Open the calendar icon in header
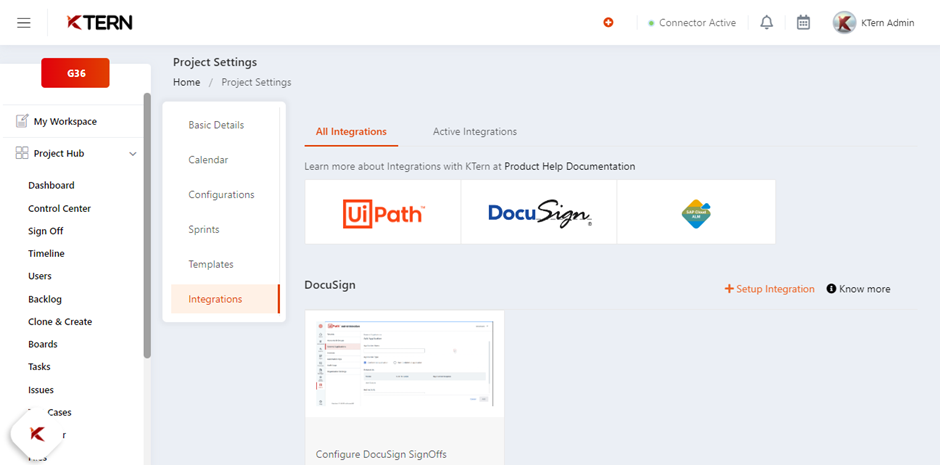 click(803, 23)
